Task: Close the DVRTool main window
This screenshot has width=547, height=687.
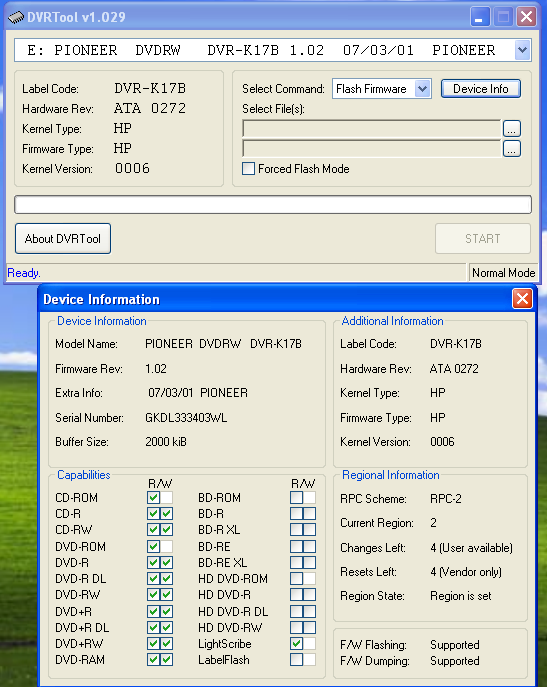Action: click(526, 18)
